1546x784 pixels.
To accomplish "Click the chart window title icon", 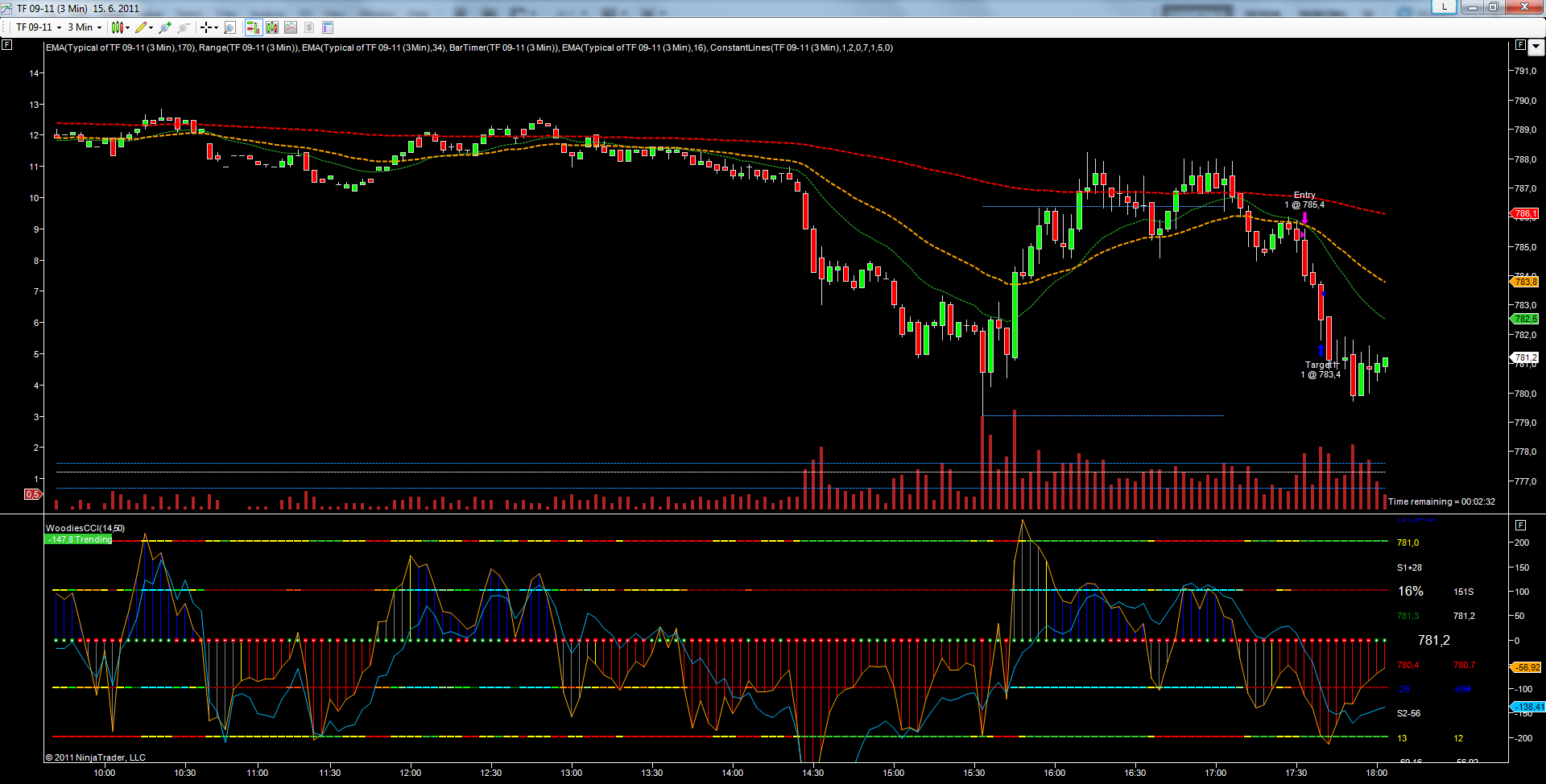I will pyautogui.click(x=7, y=8).
